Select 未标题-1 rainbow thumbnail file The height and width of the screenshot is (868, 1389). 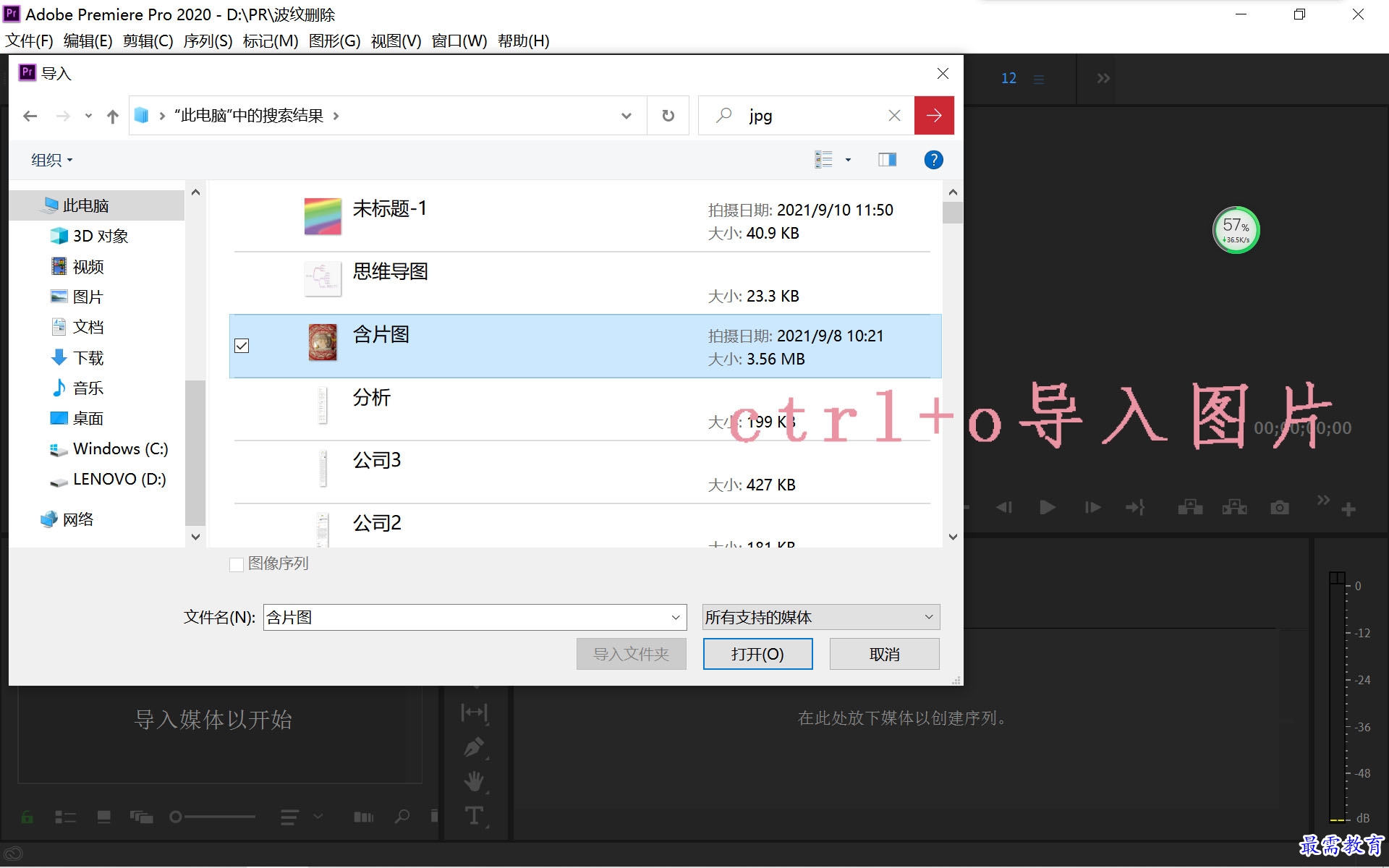point(582,221)
